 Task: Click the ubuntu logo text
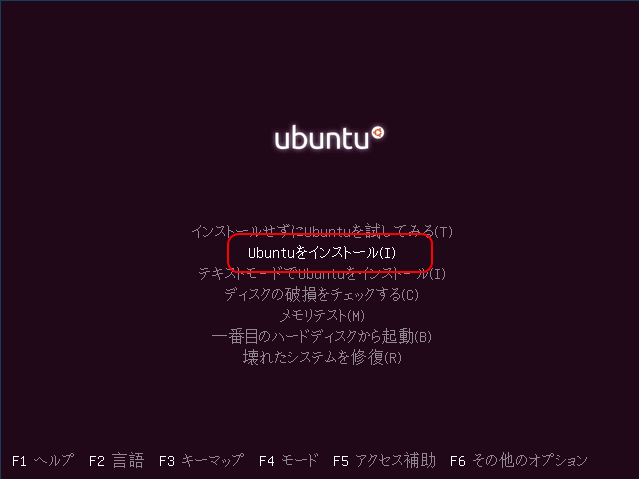pyautogui.click(x=322, y=138)
